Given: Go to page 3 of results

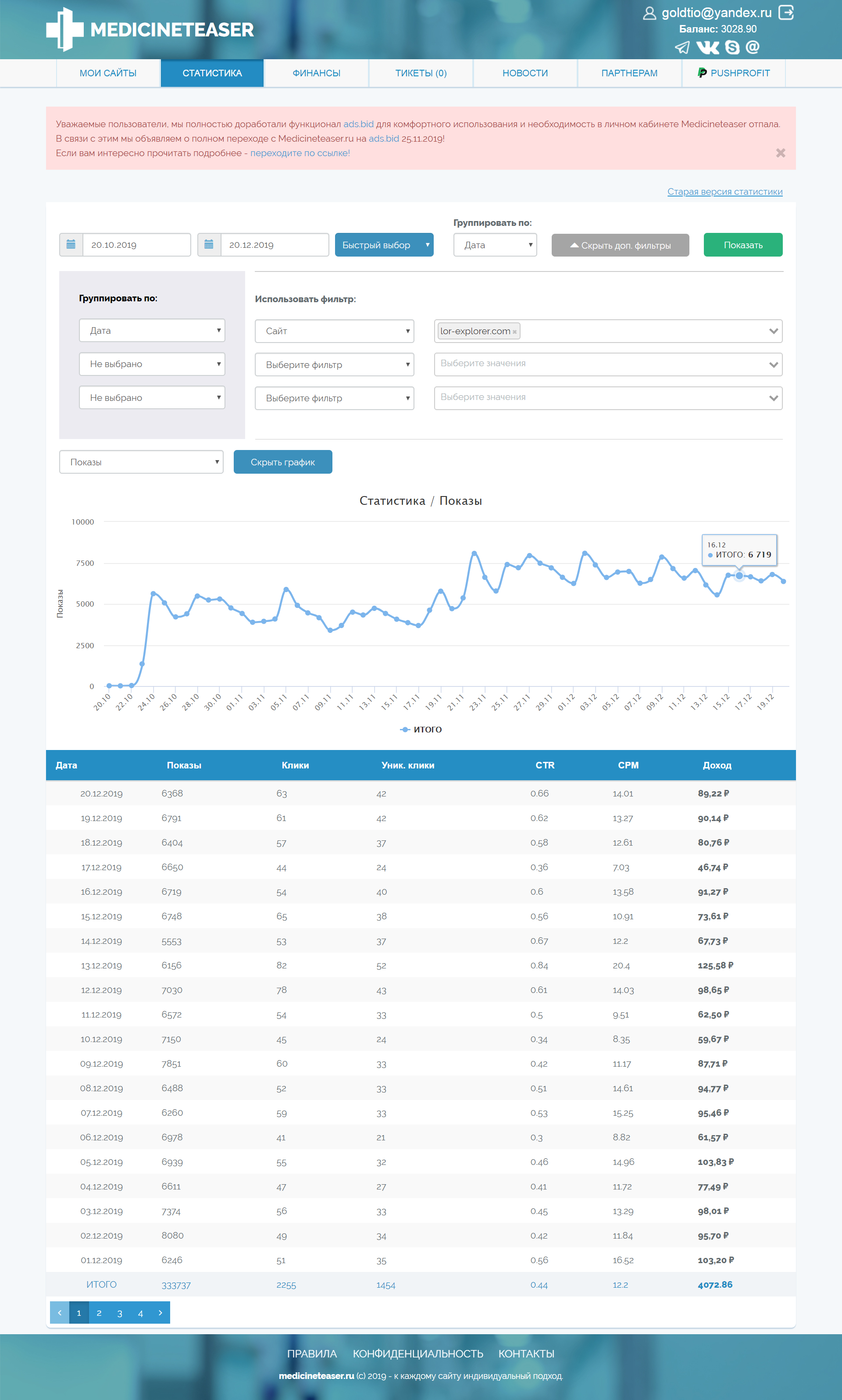Looking at the screenshot, I should click(x=120, y=1313).
